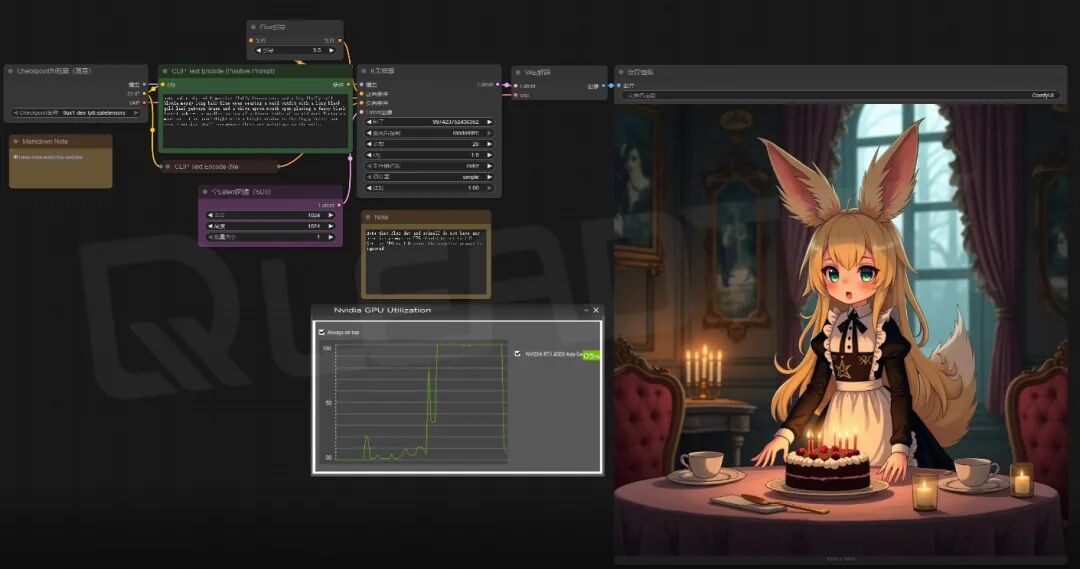The image size is (1080, 569).
Task: Collapse the yellow Note node via its dot
Action: [368, 217]
